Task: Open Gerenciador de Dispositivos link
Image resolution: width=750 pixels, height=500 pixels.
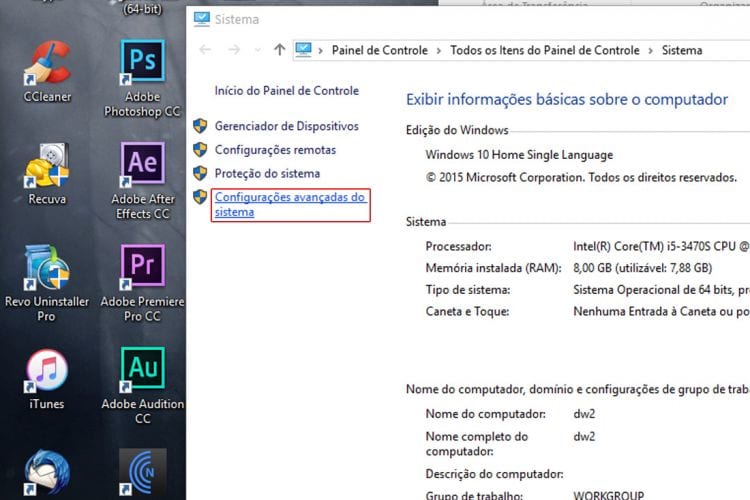Action: 287,126
